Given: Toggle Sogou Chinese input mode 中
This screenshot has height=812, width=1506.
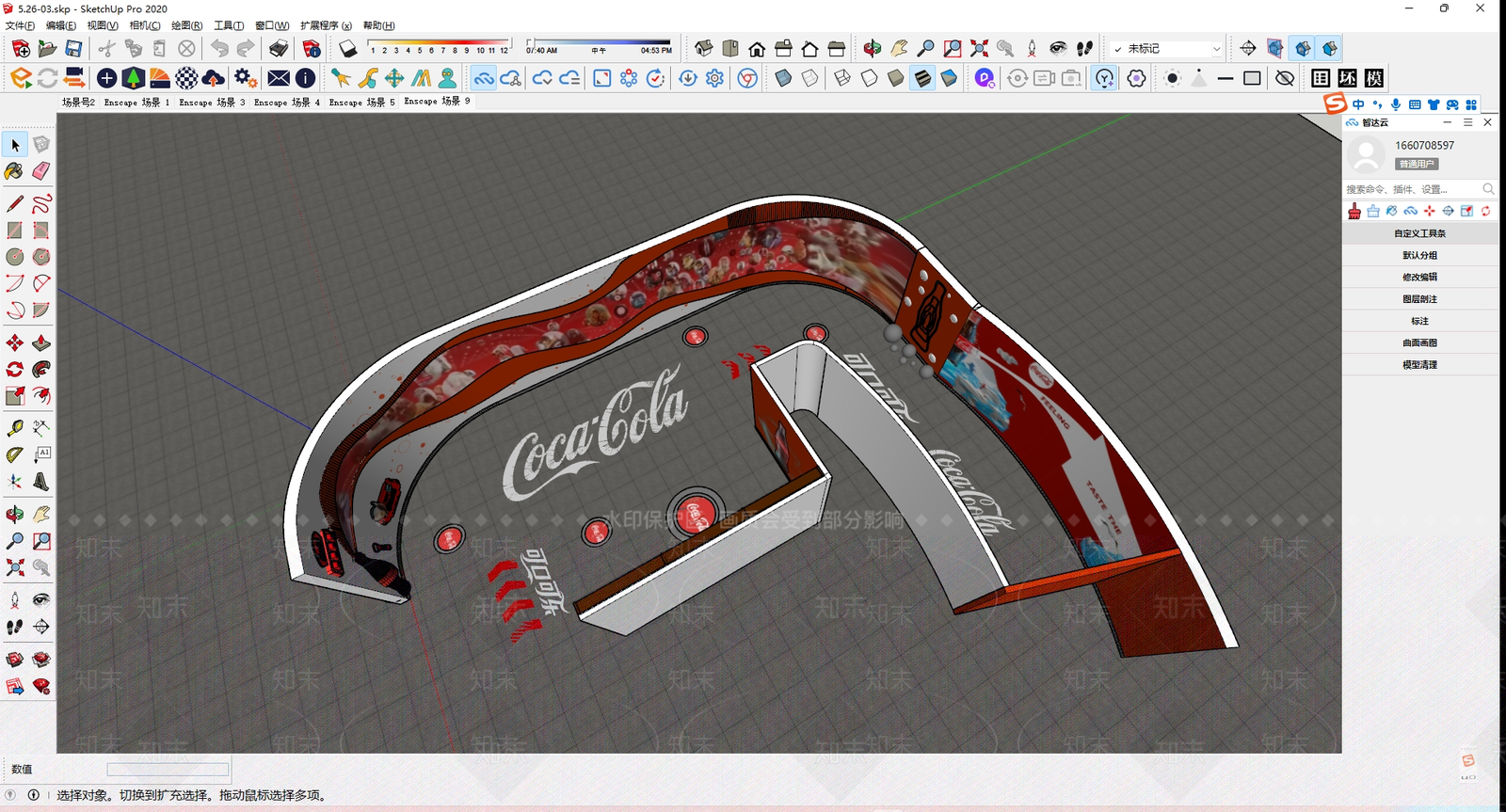Looking at the screenshot, I should click(1358, 104).
